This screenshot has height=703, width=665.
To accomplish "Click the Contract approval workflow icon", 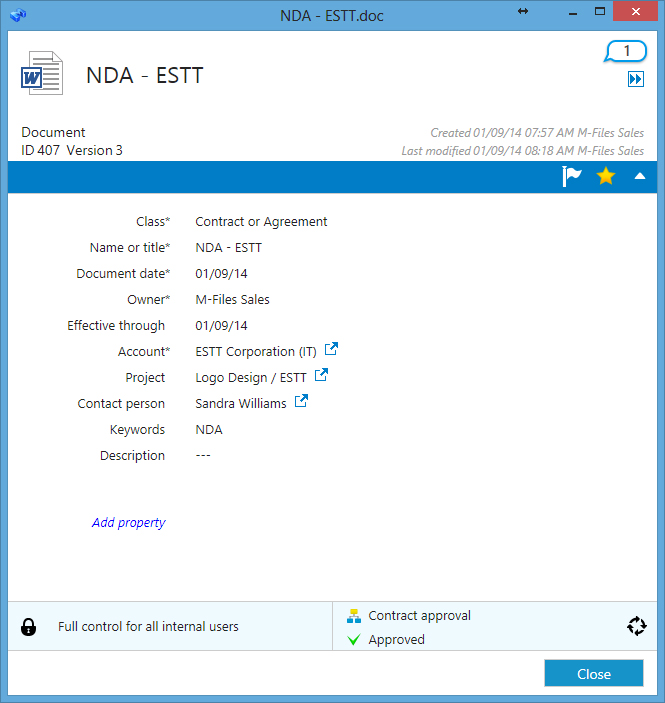I will coord(353,616).
